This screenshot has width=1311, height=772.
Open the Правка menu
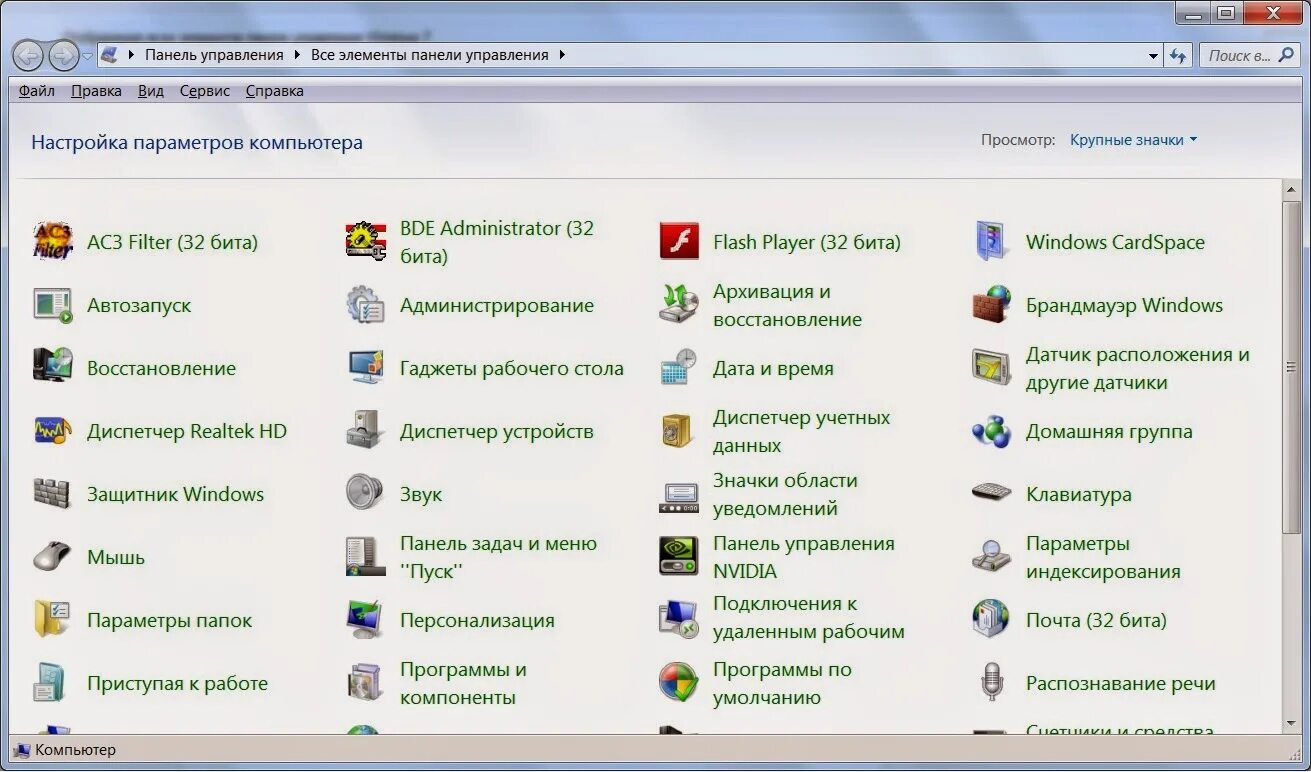pos(96,91)
